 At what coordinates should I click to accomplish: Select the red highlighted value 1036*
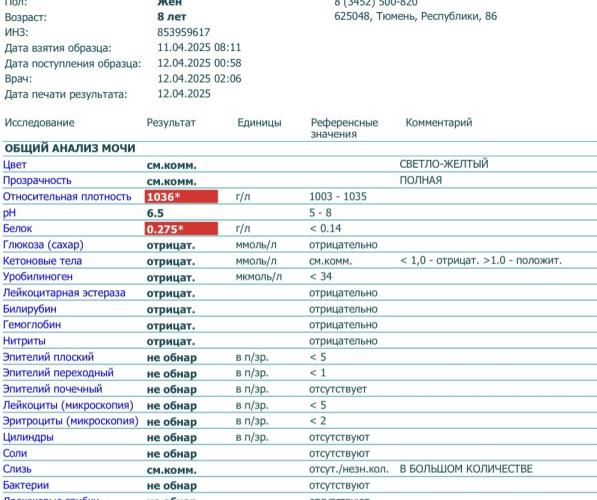[x=181, y=196]
